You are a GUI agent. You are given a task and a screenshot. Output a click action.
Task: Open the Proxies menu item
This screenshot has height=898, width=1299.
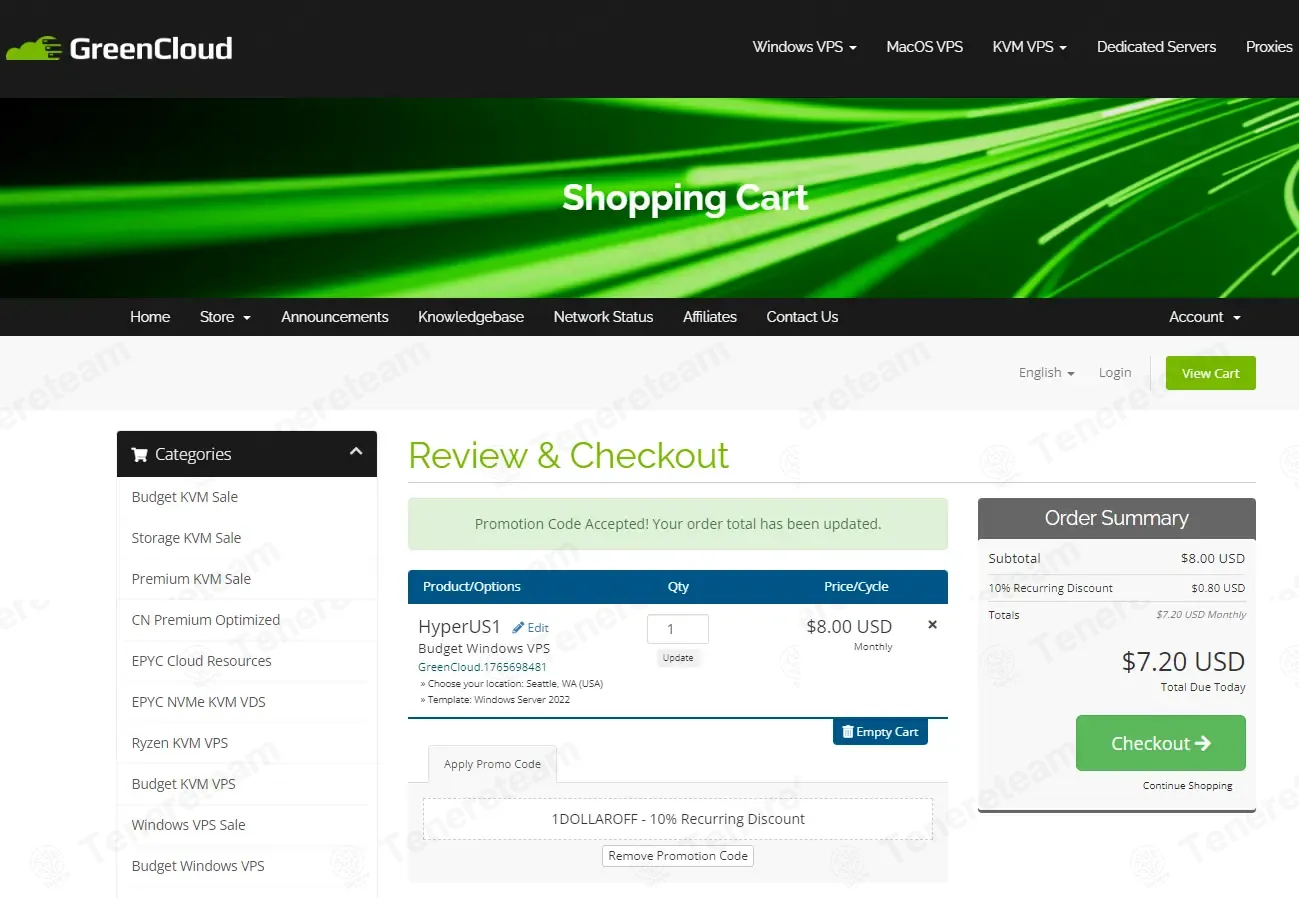pyautogui.click(x=1269, y=47)
